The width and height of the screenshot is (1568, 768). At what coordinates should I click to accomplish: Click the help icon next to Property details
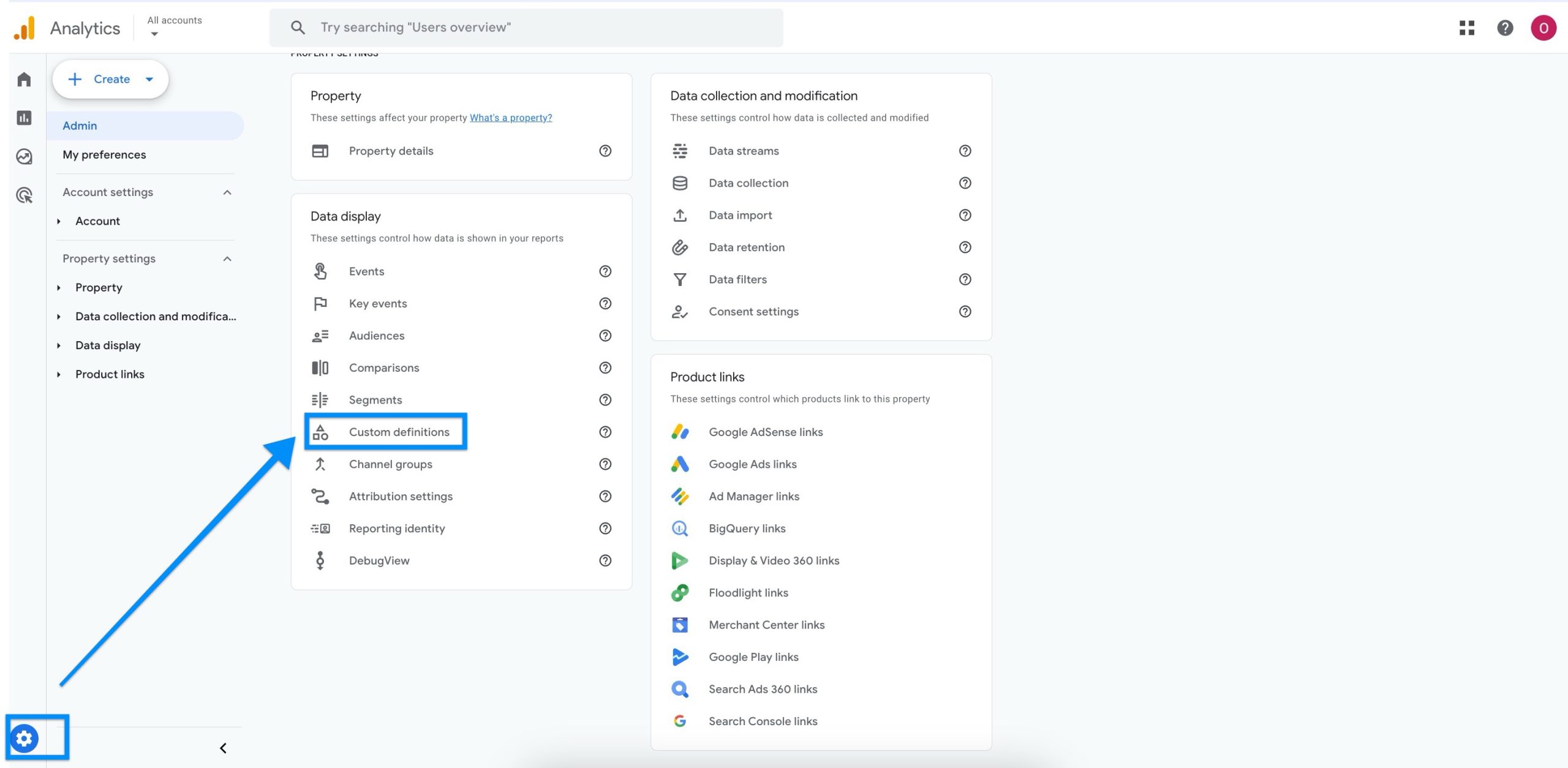(605, 151)
